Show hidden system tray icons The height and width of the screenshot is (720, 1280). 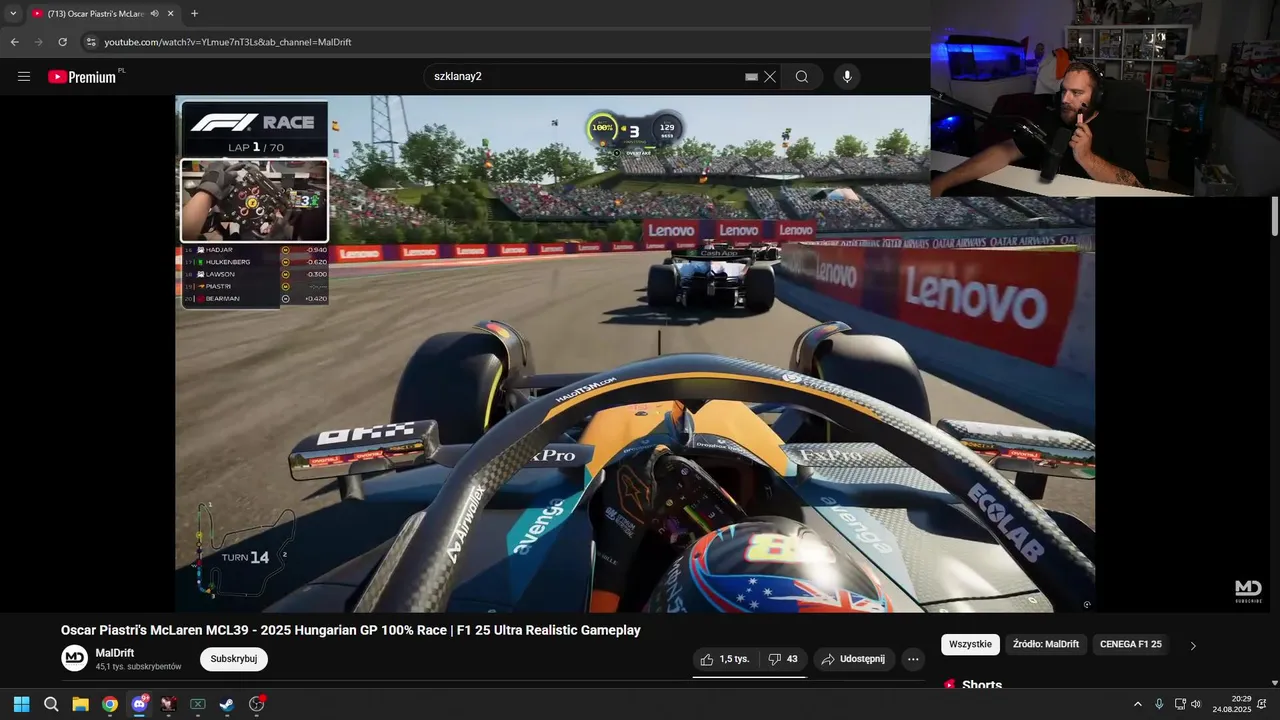coord(1137,704)
